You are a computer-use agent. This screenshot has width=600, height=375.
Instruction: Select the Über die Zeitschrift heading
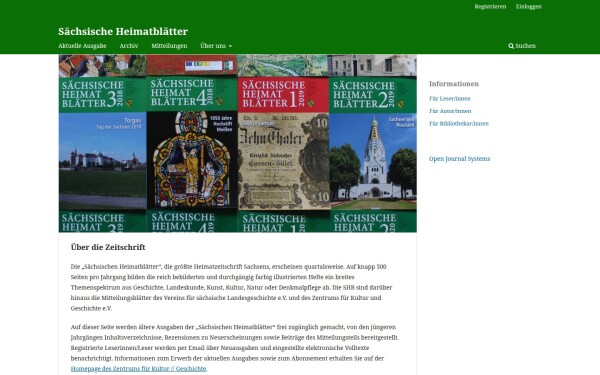click(x=108, y=247)
